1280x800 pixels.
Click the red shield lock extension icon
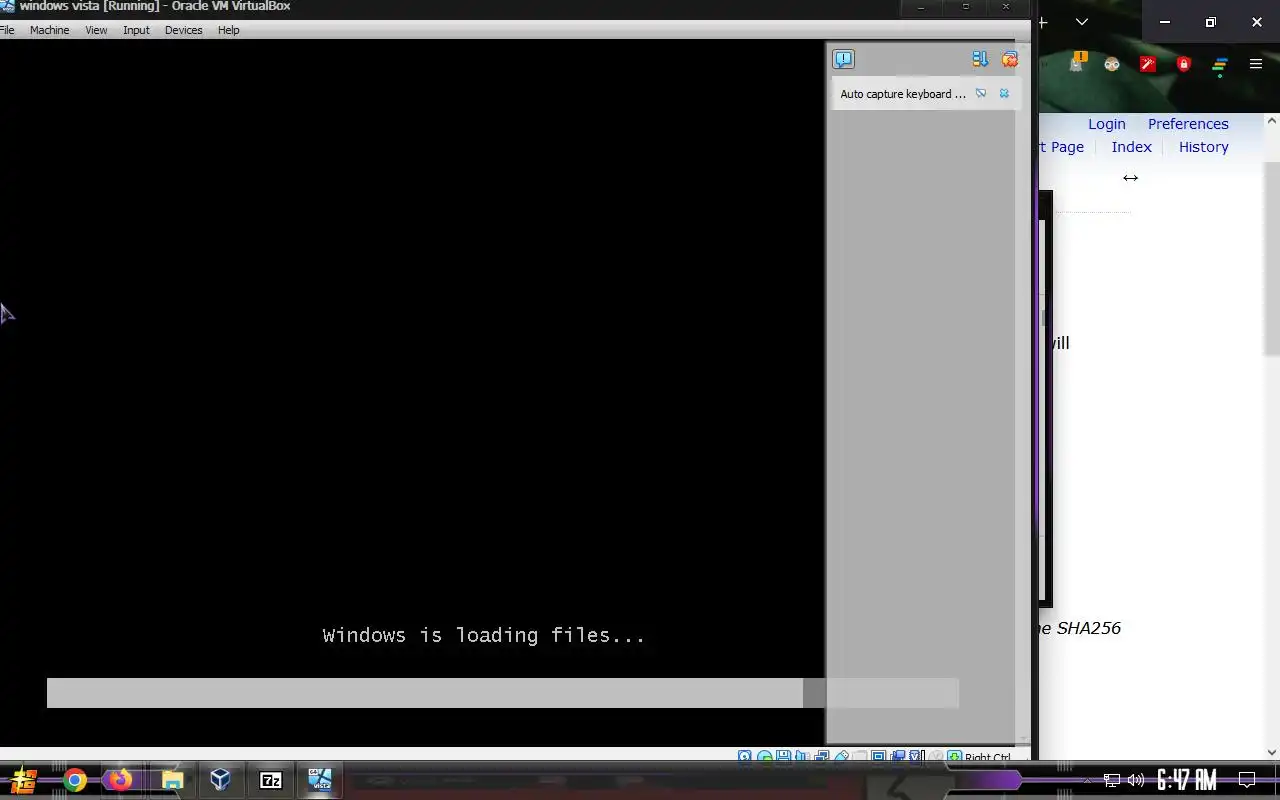[x=1184, y=64]
